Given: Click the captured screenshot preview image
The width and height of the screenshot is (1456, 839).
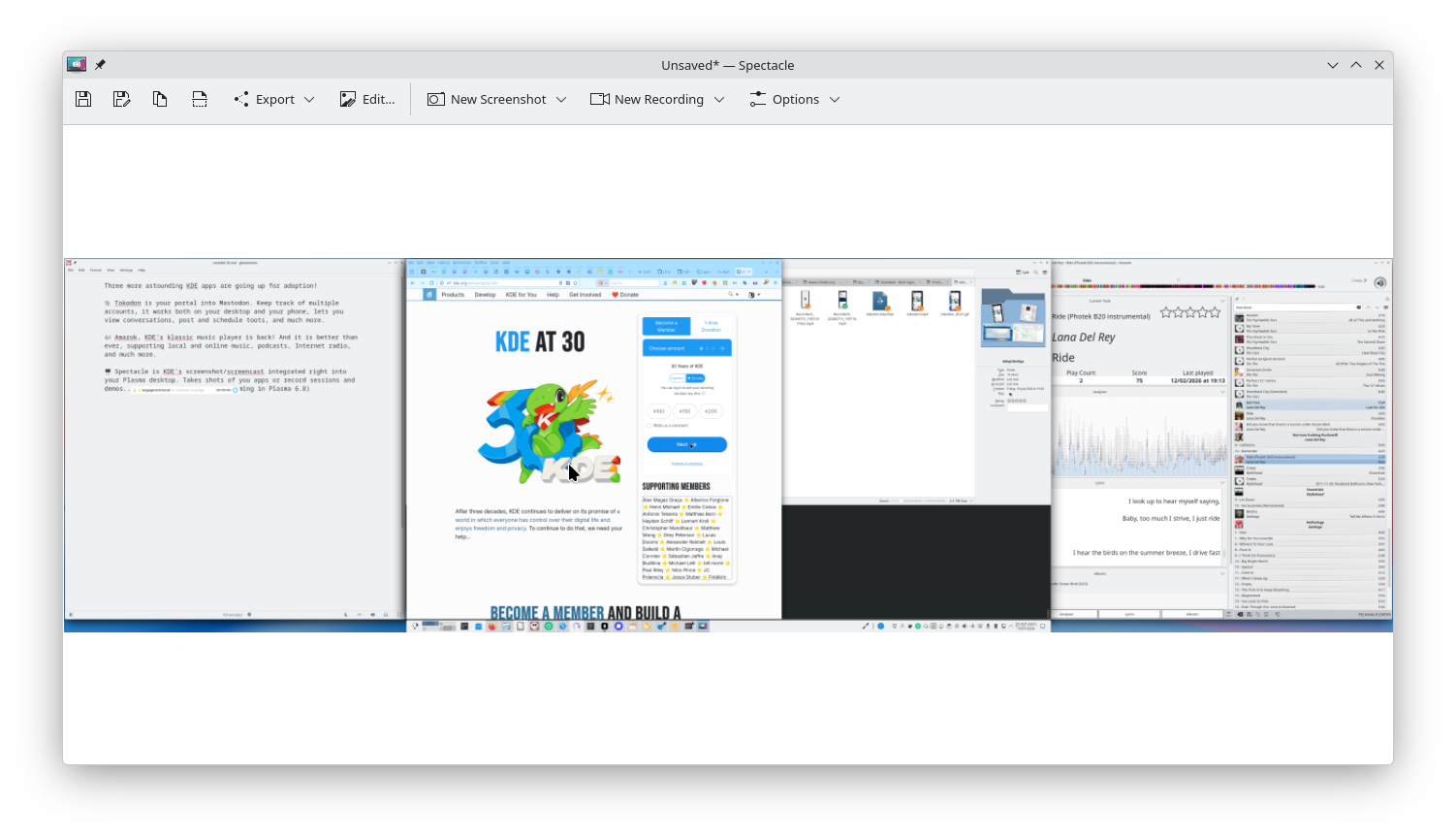Looking at the screenshot, I should [728, 445].
